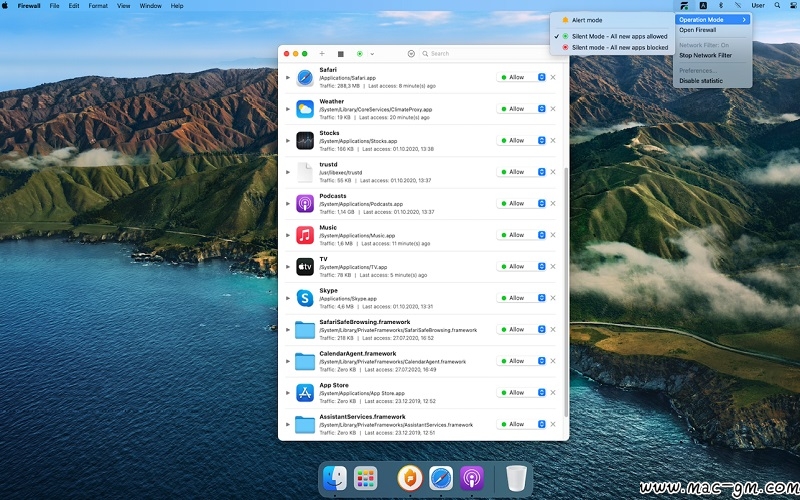Click the Skype app icon in rules list

(305, 298)
